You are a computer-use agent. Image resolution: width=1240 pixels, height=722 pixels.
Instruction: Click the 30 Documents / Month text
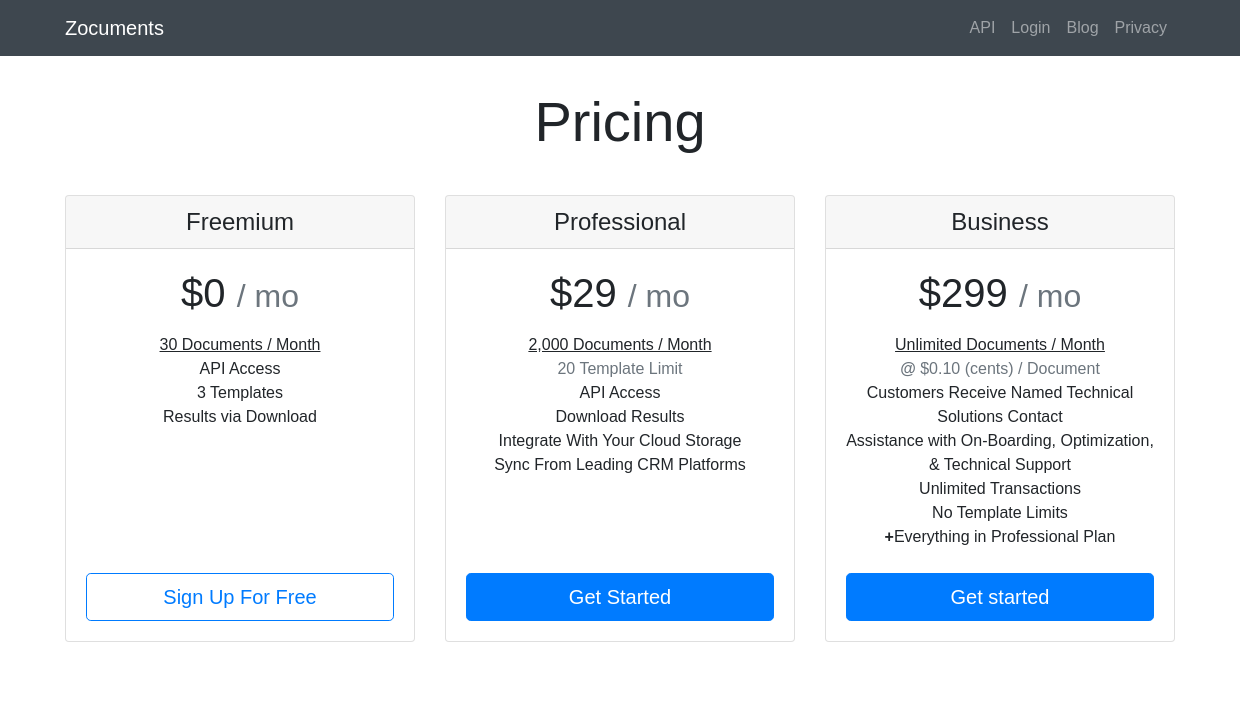(x=240, y=345)
